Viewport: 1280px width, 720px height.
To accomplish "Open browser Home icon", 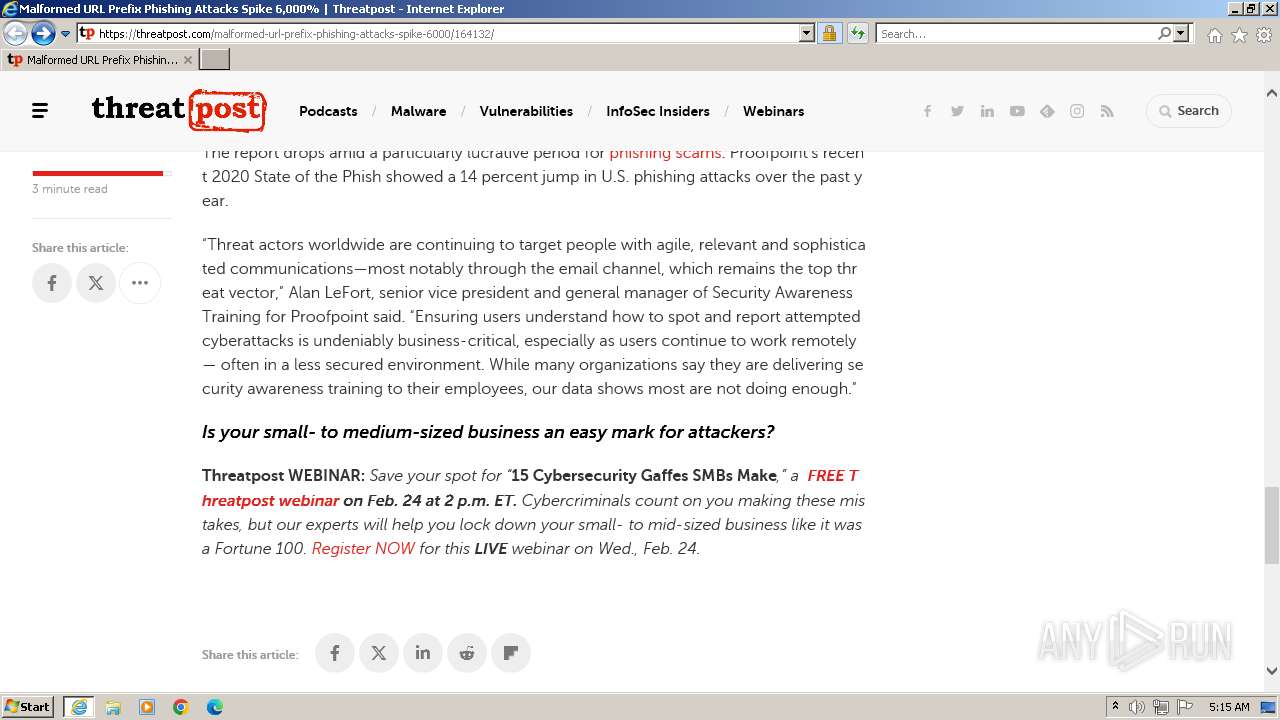I will [1214, 35].
